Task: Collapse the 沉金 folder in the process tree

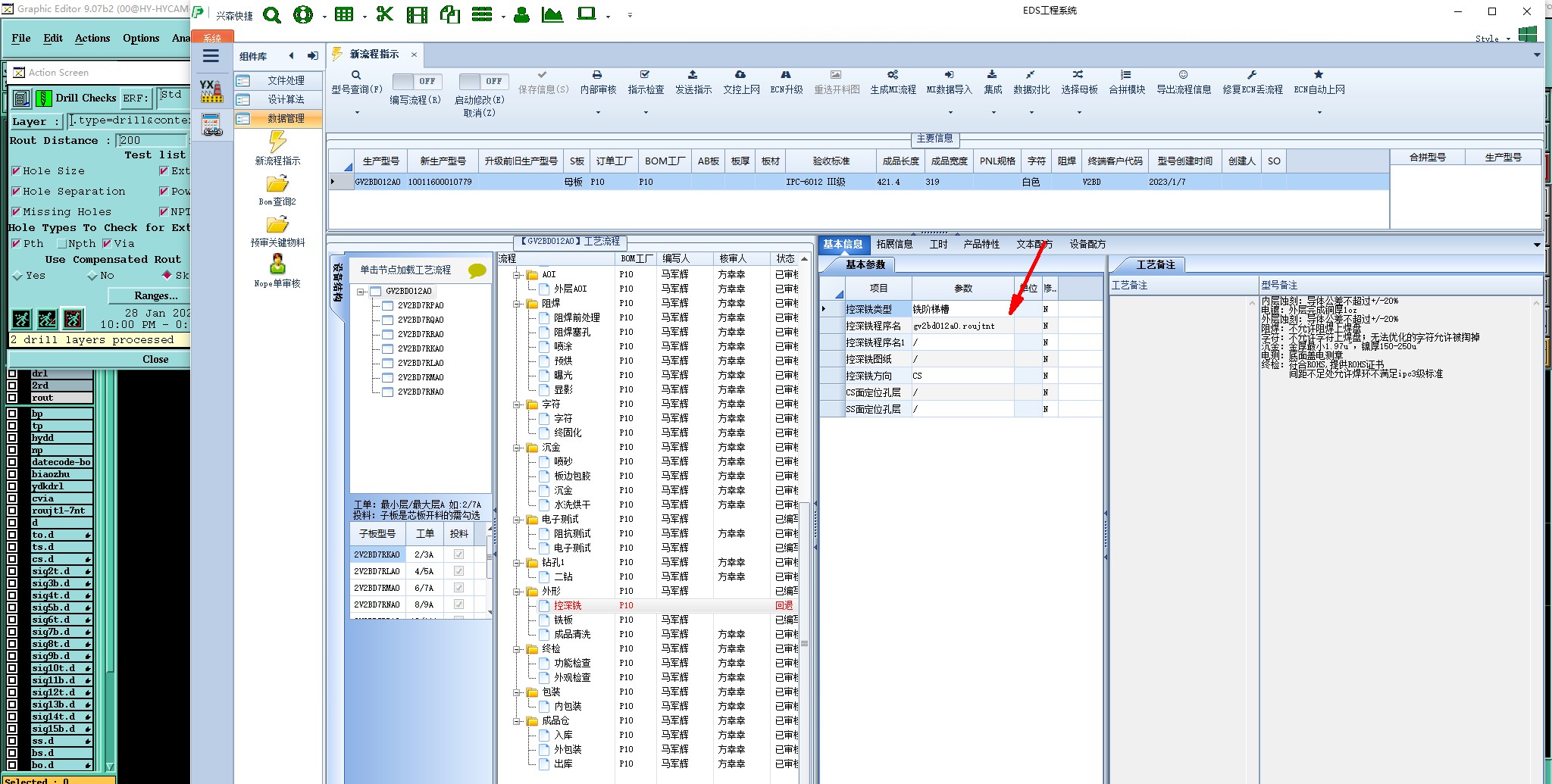Action: [x=518, y=448]
